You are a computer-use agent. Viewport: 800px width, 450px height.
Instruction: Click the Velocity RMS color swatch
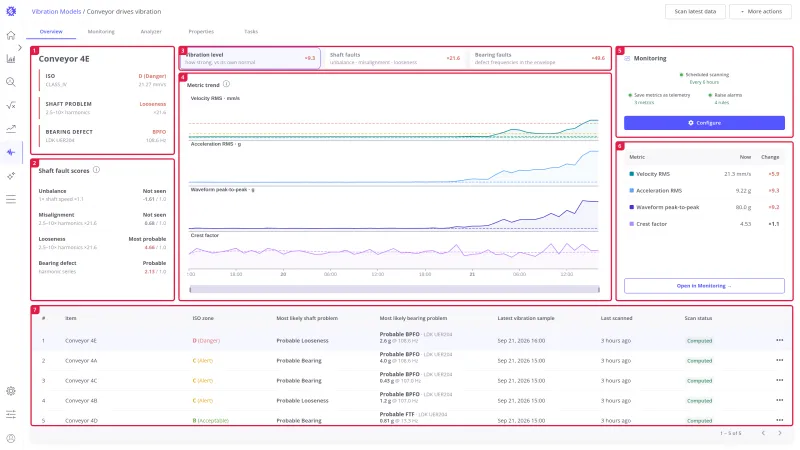click(632, 174)
